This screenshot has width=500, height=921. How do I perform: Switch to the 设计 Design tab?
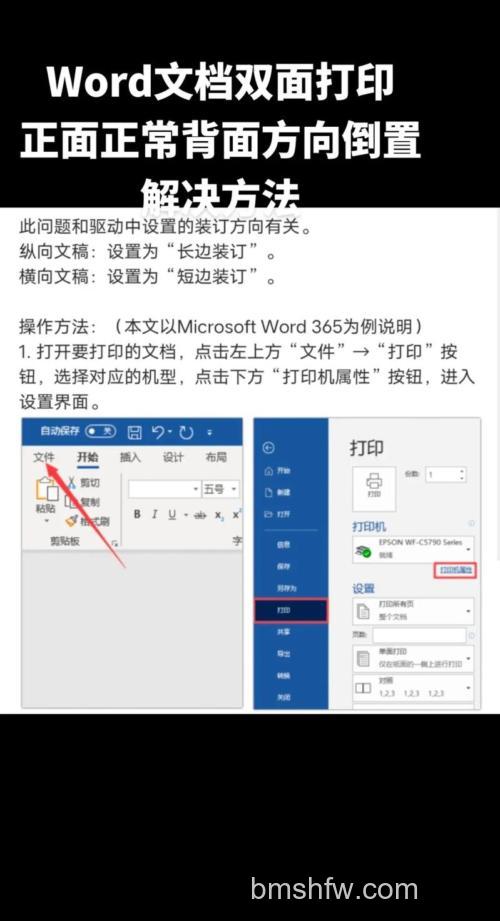(173, 458)
